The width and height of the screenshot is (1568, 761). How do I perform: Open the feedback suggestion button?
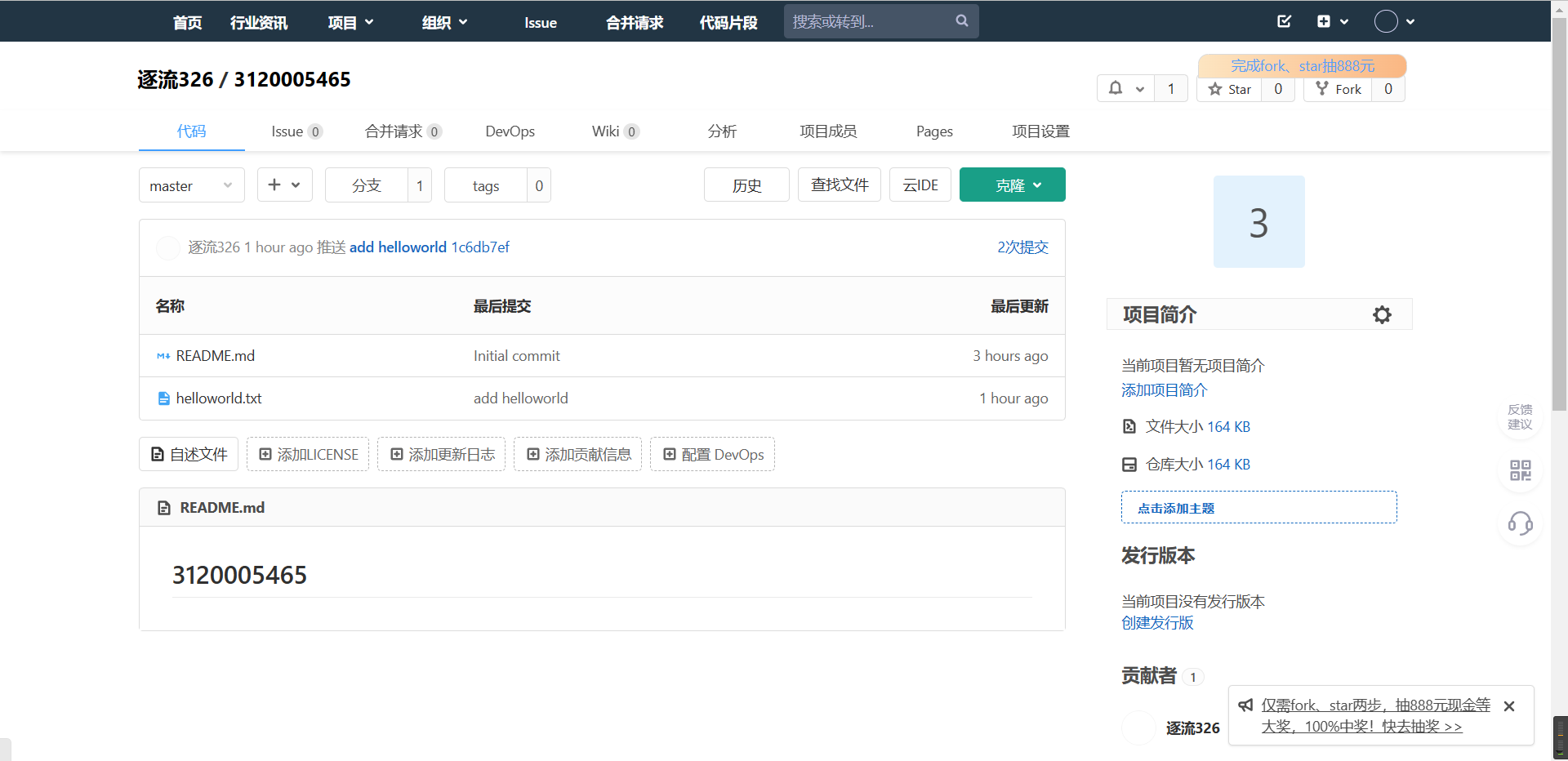[1520, 416]
